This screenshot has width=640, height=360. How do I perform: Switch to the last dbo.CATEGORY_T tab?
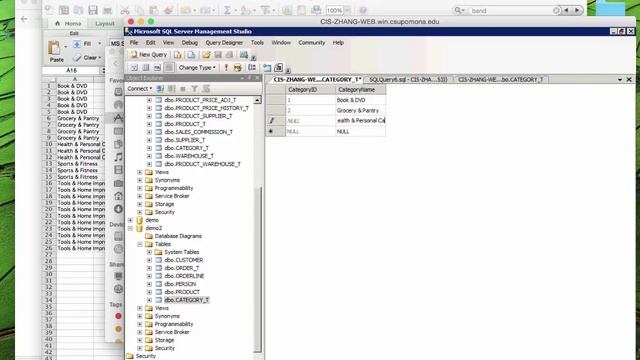click(x=500, y=80)
